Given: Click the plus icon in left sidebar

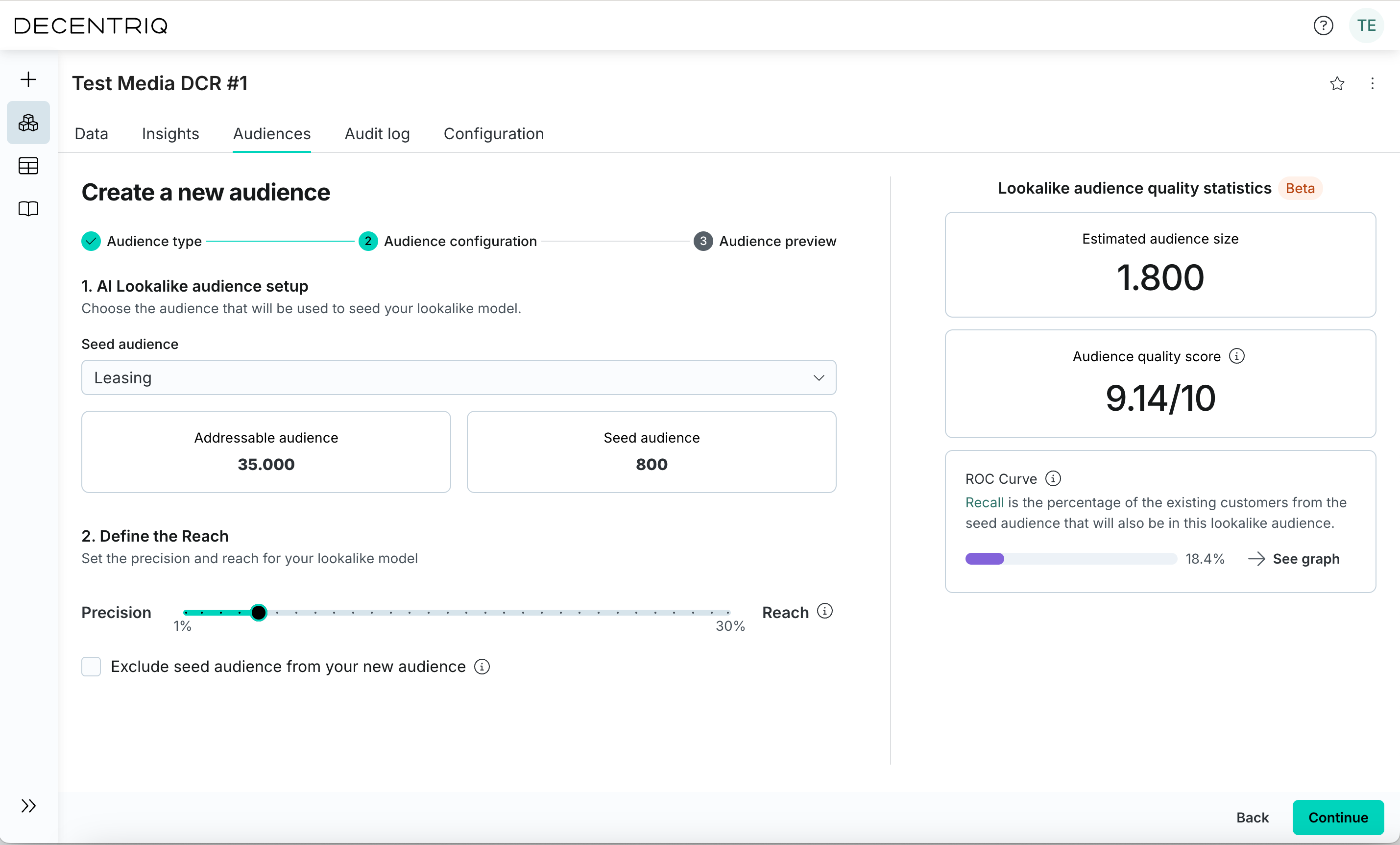Looking at the screenshot, I should 28,79.
